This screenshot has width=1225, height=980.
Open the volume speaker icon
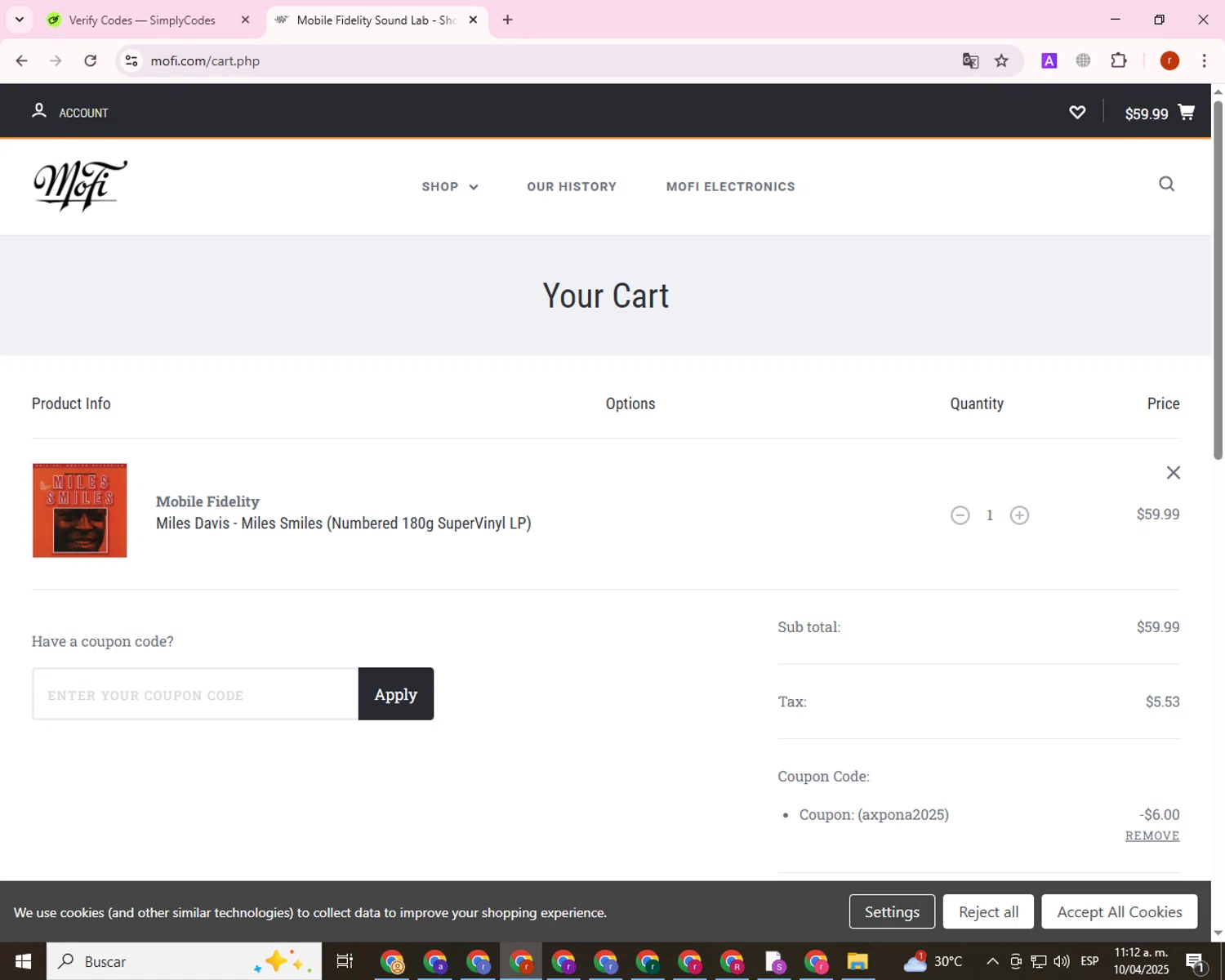[1062, 961]
